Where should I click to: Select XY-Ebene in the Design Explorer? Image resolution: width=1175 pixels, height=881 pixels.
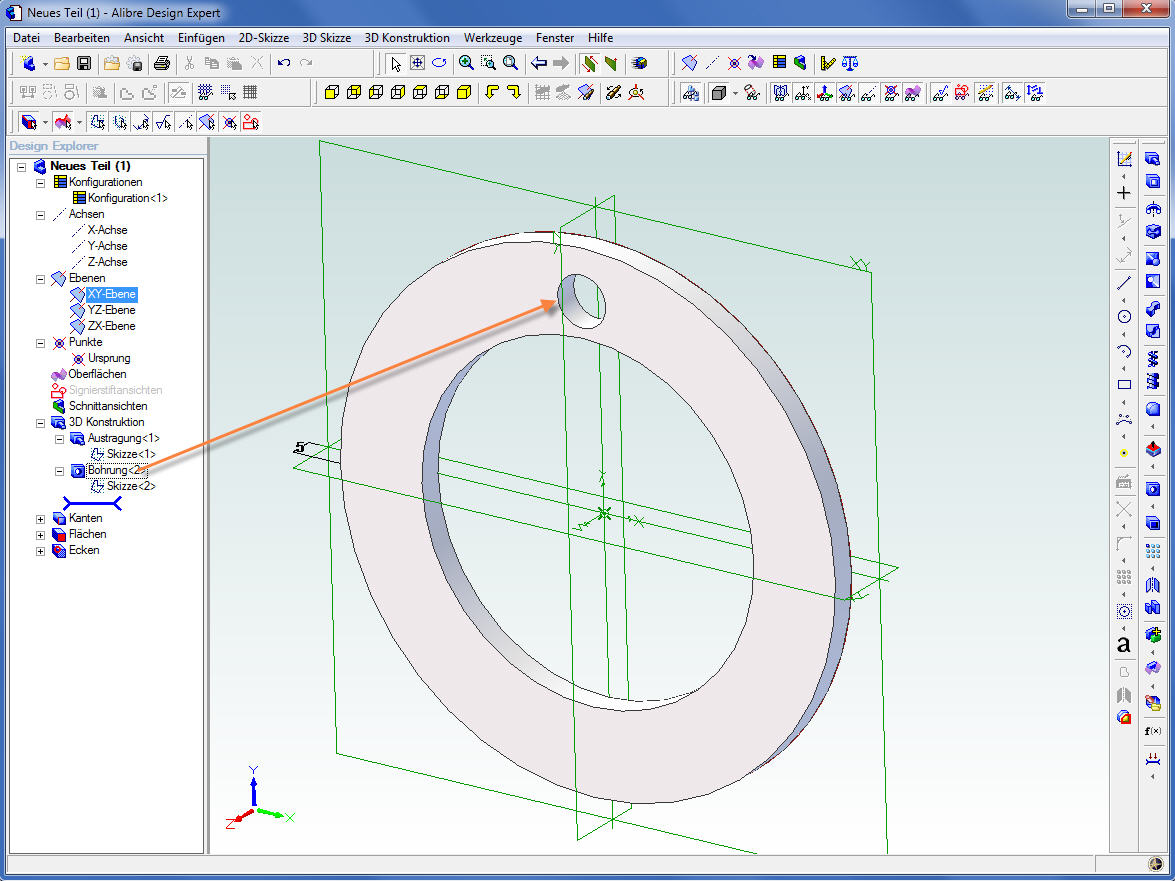click(112, 294)
